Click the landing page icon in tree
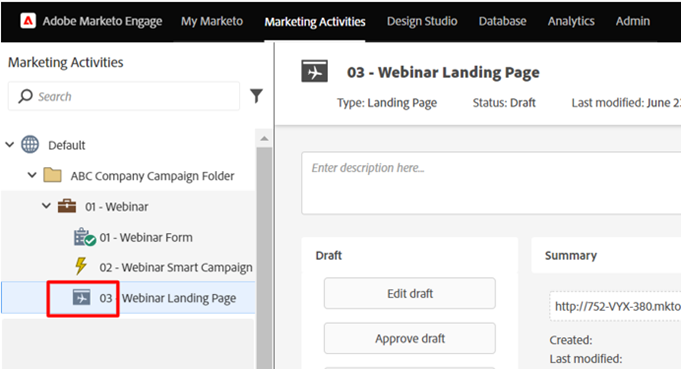The width and height of the screenshot is (681, 369). [81, 298]
